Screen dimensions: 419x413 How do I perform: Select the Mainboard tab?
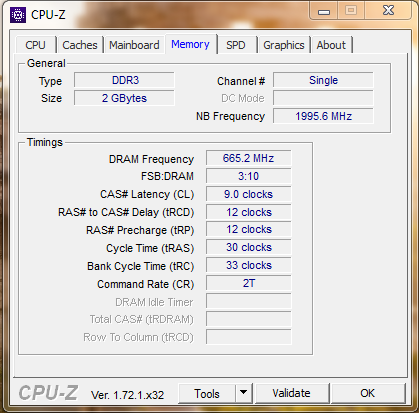tap(134, 45)
